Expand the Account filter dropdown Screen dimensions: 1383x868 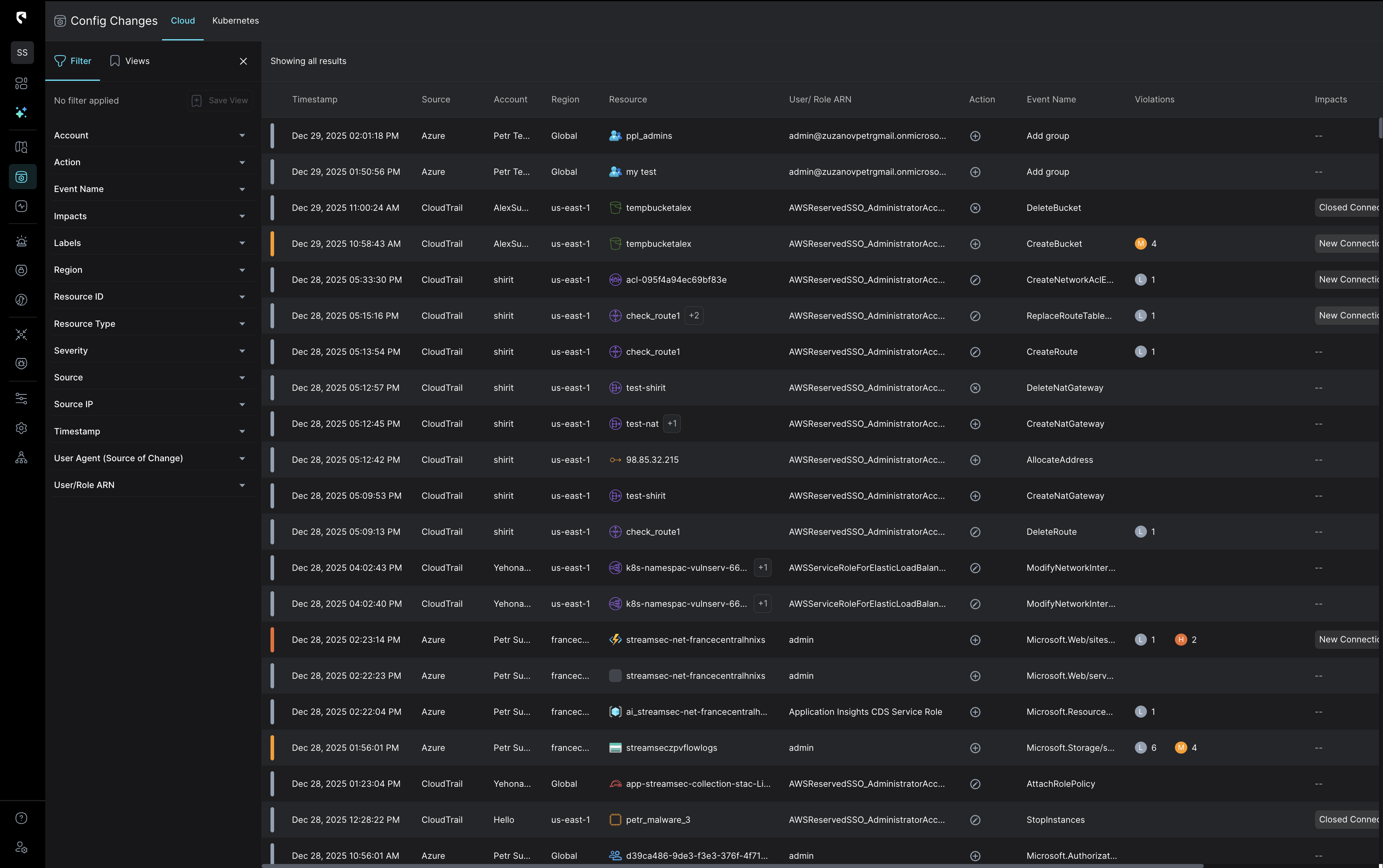tap(242, 136)
